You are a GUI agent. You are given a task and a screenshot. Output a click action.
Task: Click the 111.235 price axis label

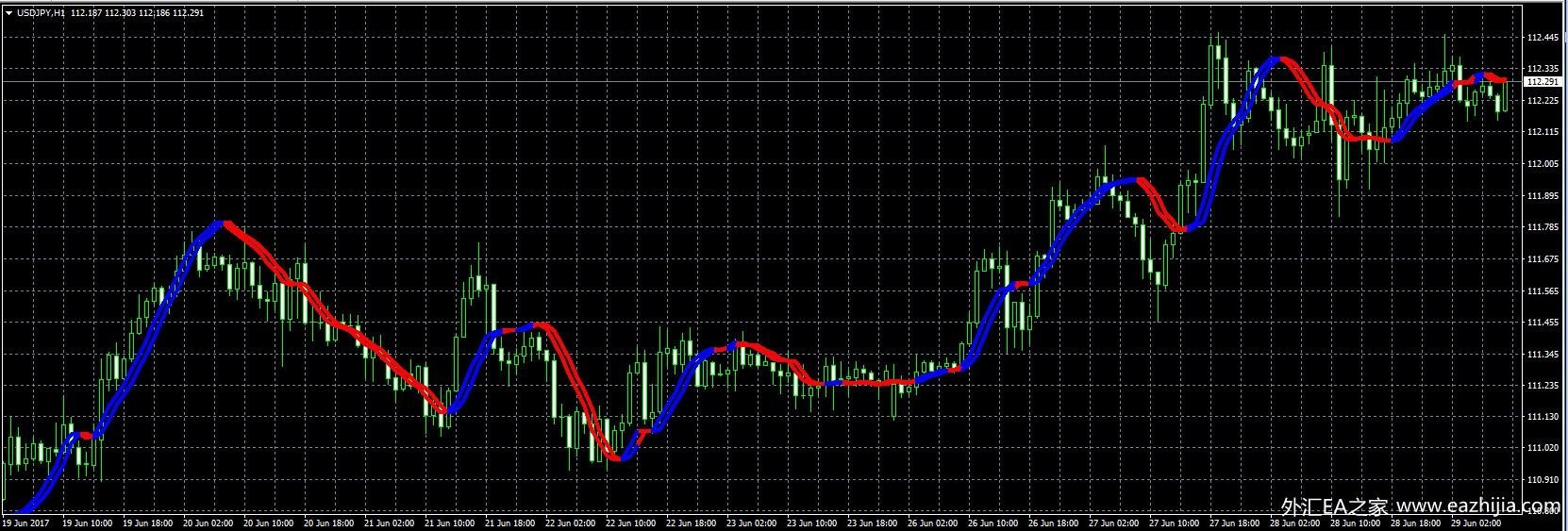click(x=1543, y=386)
